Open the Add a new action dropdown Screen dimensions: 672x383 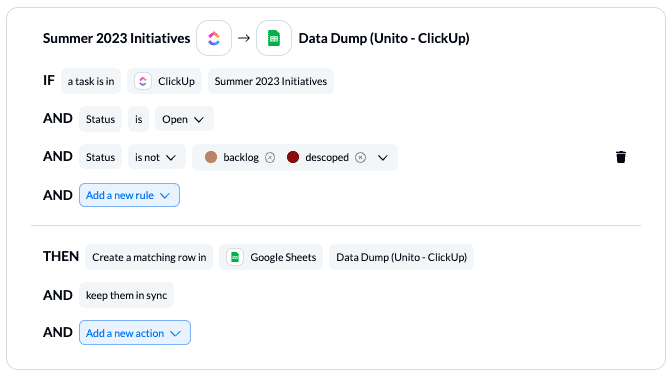point(135,333)
